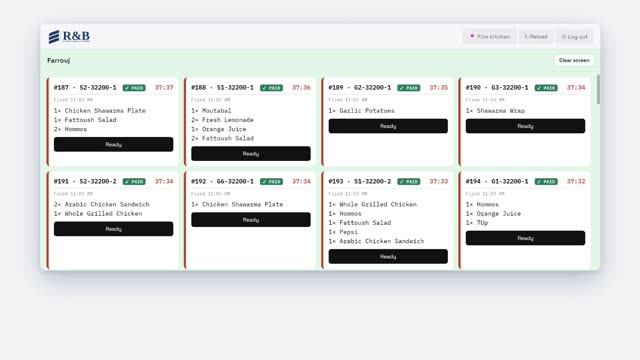Click PAID badge on order #193
This screenshot has height=360, width=640.
[x=409, y=182]
